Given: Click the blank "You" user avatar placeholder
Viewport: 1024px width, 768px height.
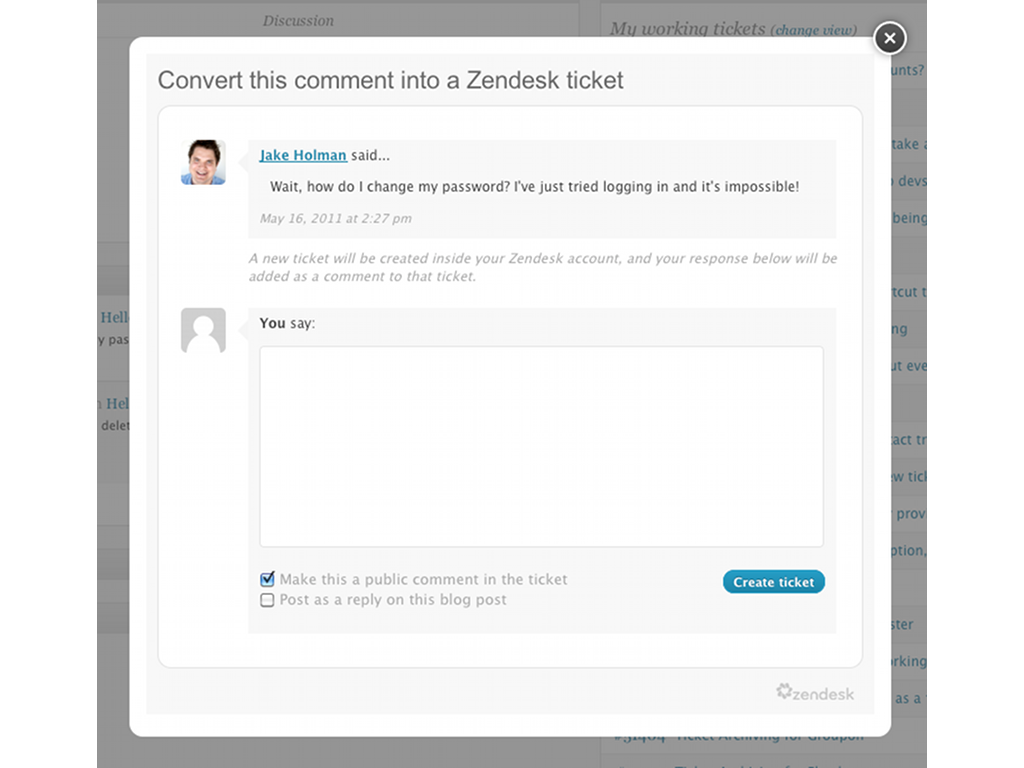Looking at the screenshot, I should coord(203,330).
